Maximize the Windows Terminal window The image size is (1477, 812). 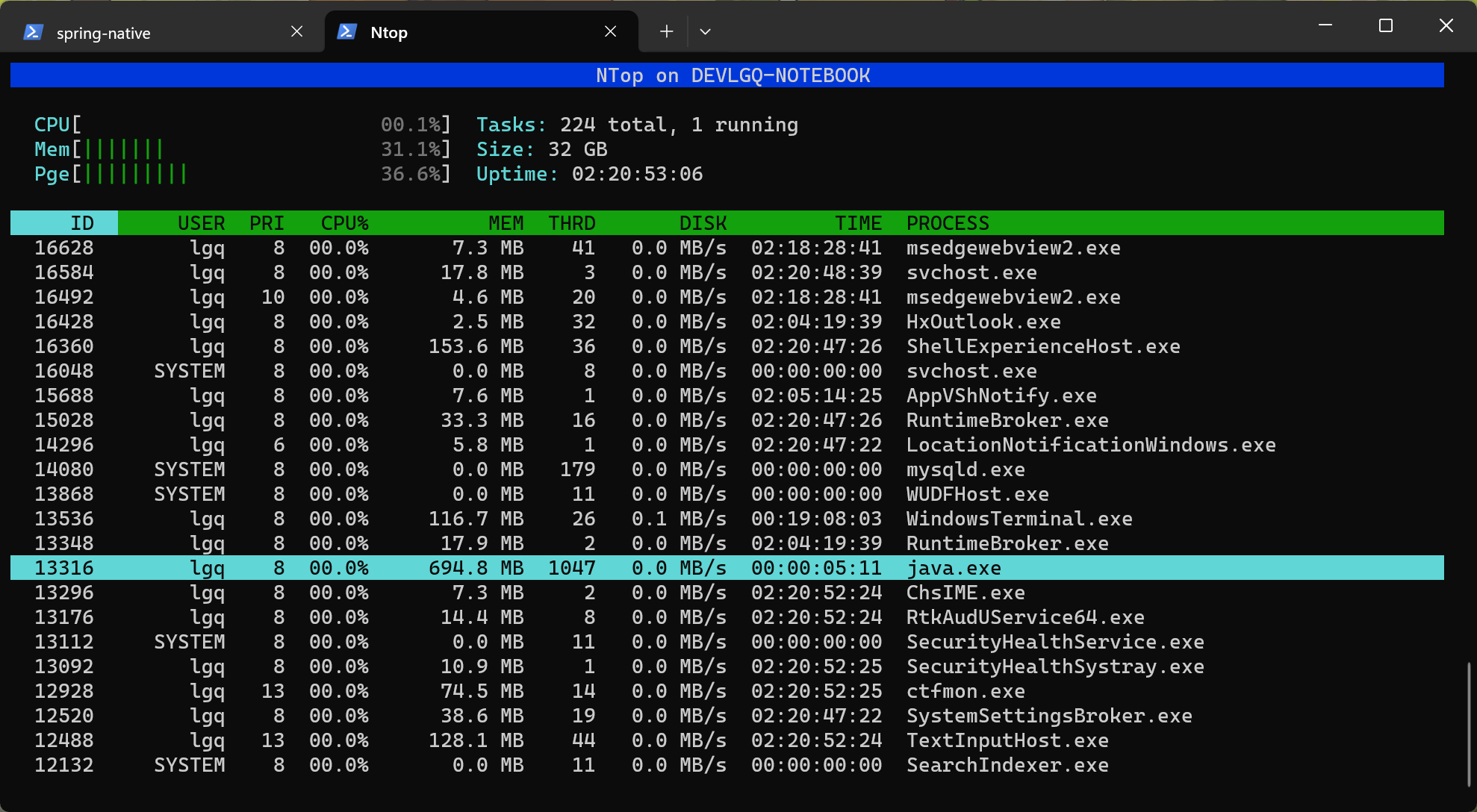(x=1386, y=25)
